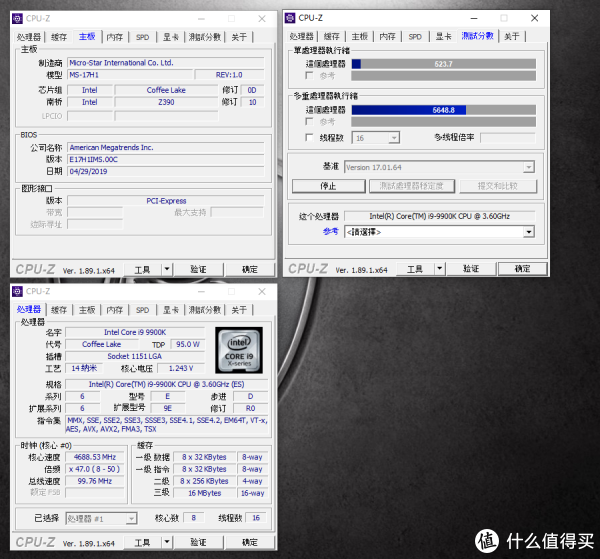600x559 pixels.
Task: Open graphics tab in processor window
Action: click(171, 310)
